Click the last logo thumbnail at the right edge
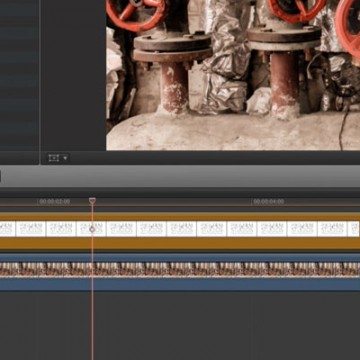360x360 pixels. pos(354,229)
